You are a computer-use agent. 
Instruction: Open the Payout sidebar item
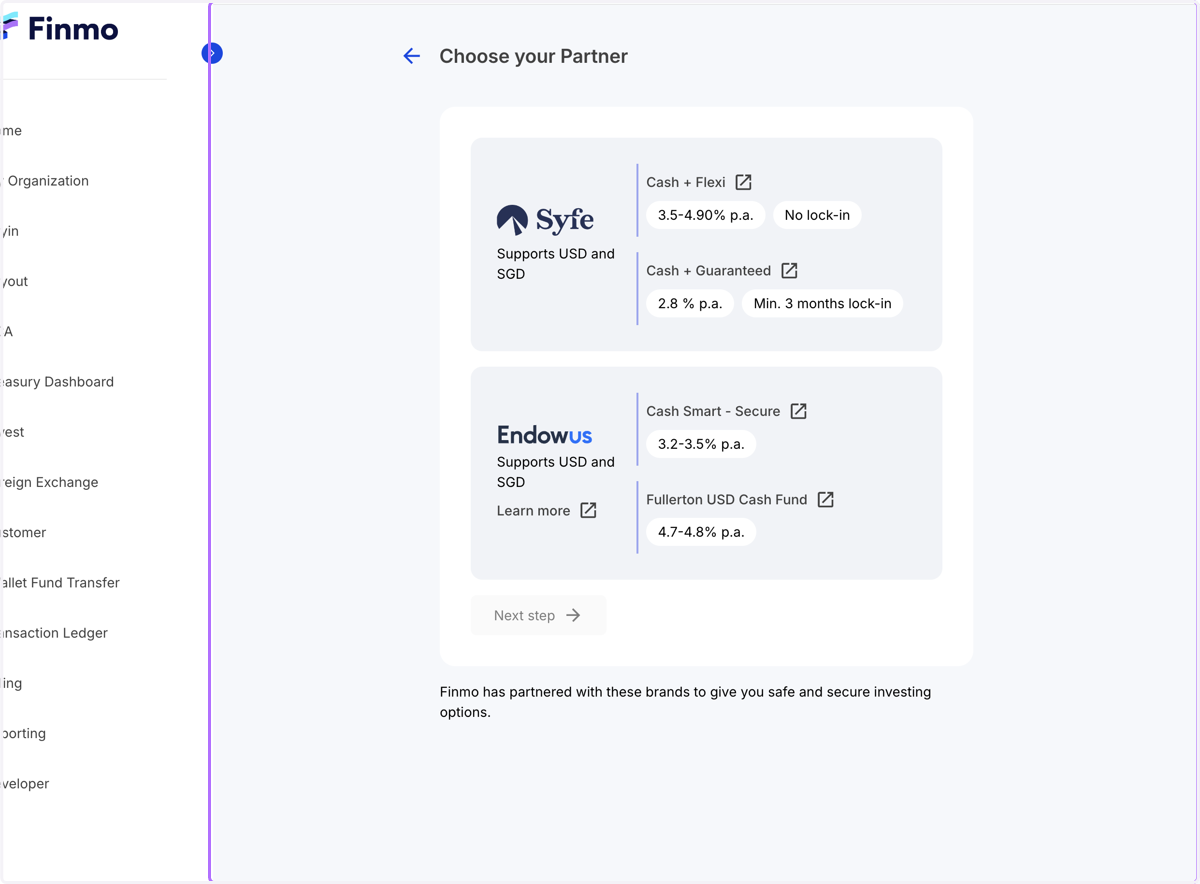tap(14, 282)
